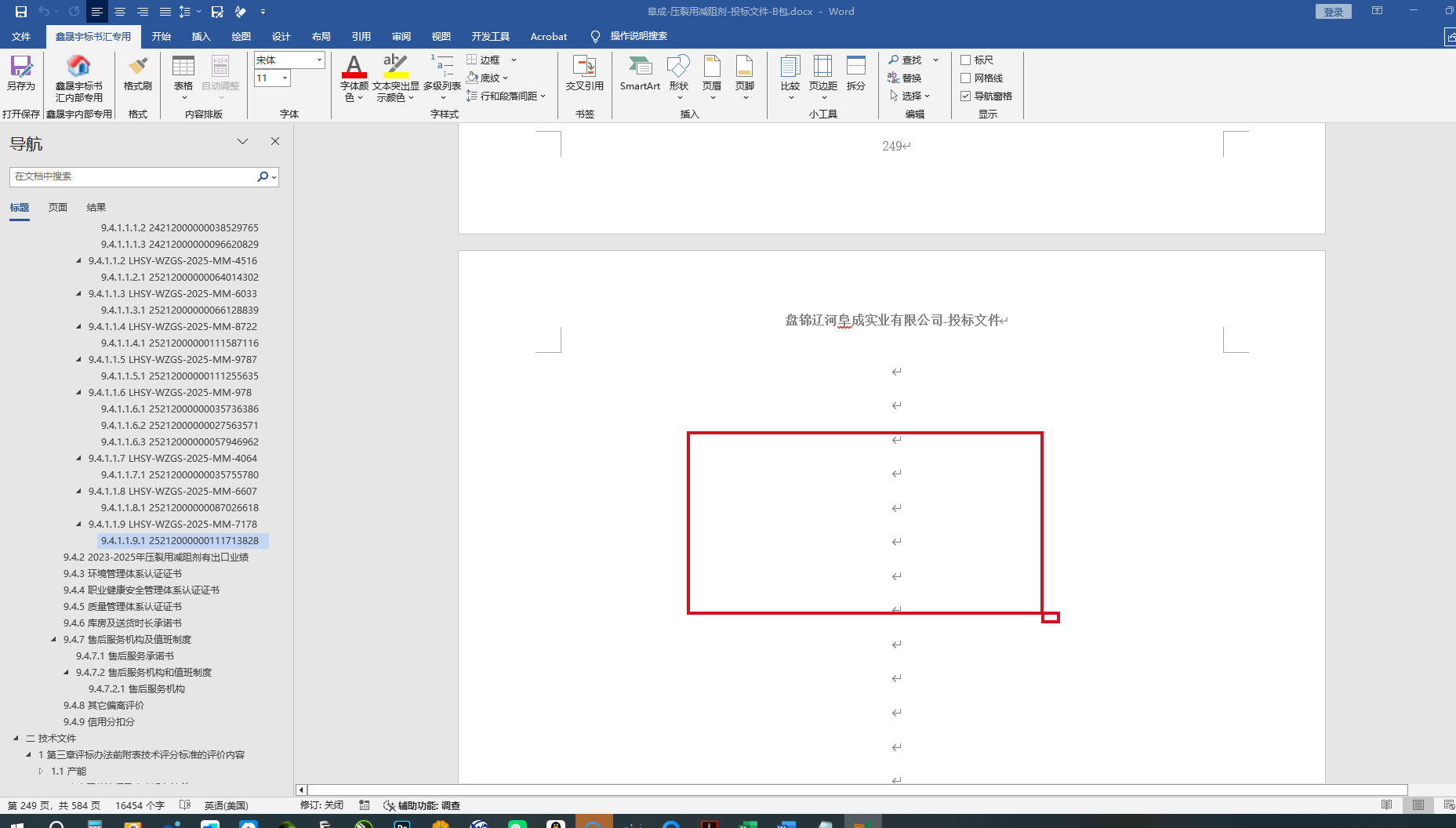Viewport: 1456px width, 828px height.
Task: Click 替换 to replace text
Action: (x=905, y=78)
